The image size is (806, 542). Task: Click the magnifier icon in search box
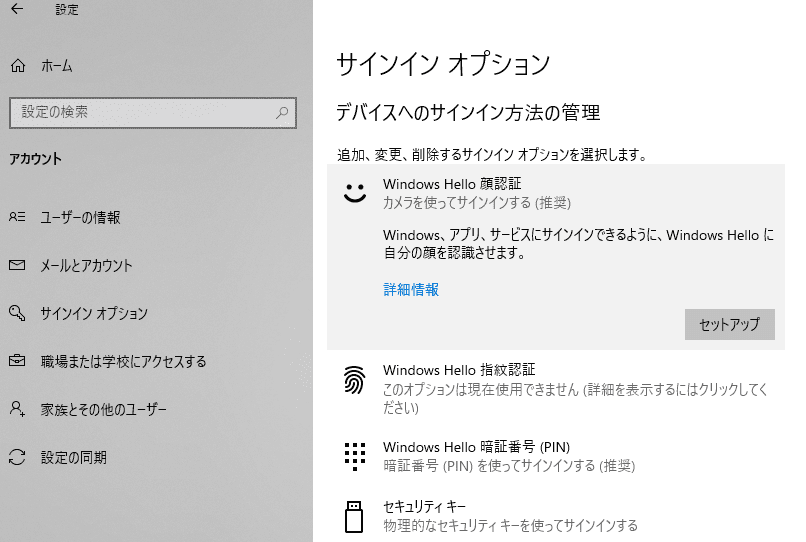[282, 113]
